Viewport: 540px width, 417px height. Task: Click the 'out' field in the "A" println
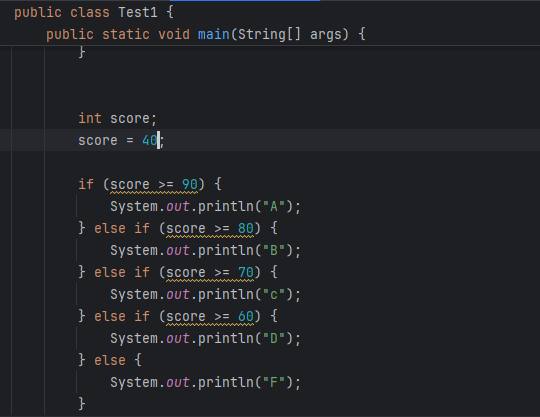click(178, 207)
